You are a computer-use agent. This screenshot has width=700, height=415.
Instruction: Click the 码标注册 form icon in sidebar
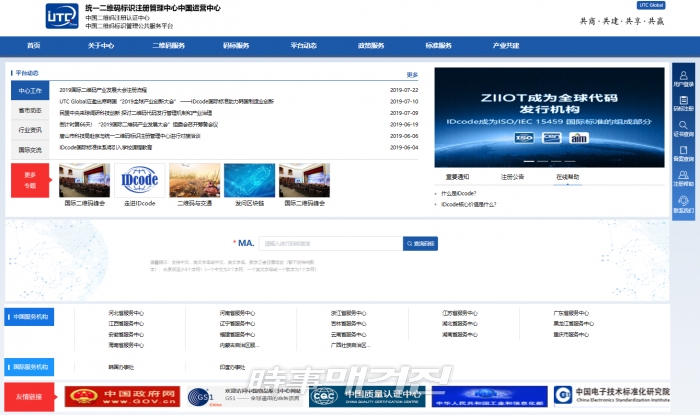683,100
